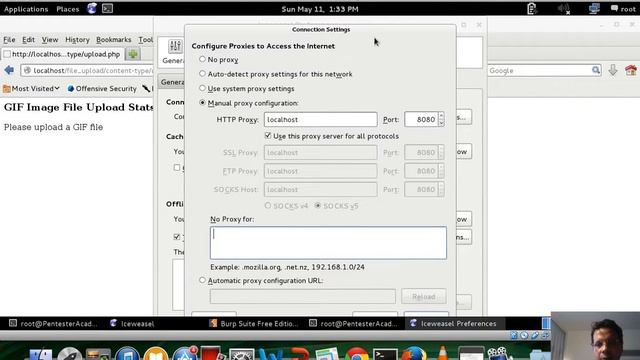Select Auto-detect proxy settings for this network
The height and width of the screenshot is (360, 640).
pos(202,74)
